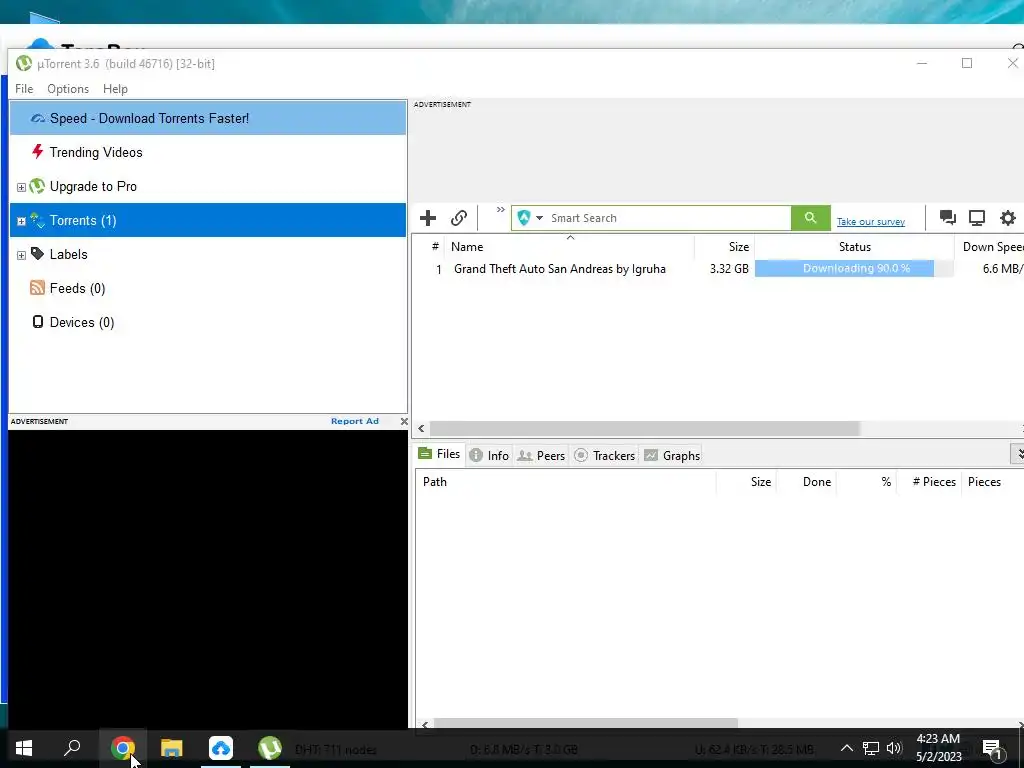Screen dimensions: 1024x768
Task: Expand the Labels tree node
Action: [21, 255]
